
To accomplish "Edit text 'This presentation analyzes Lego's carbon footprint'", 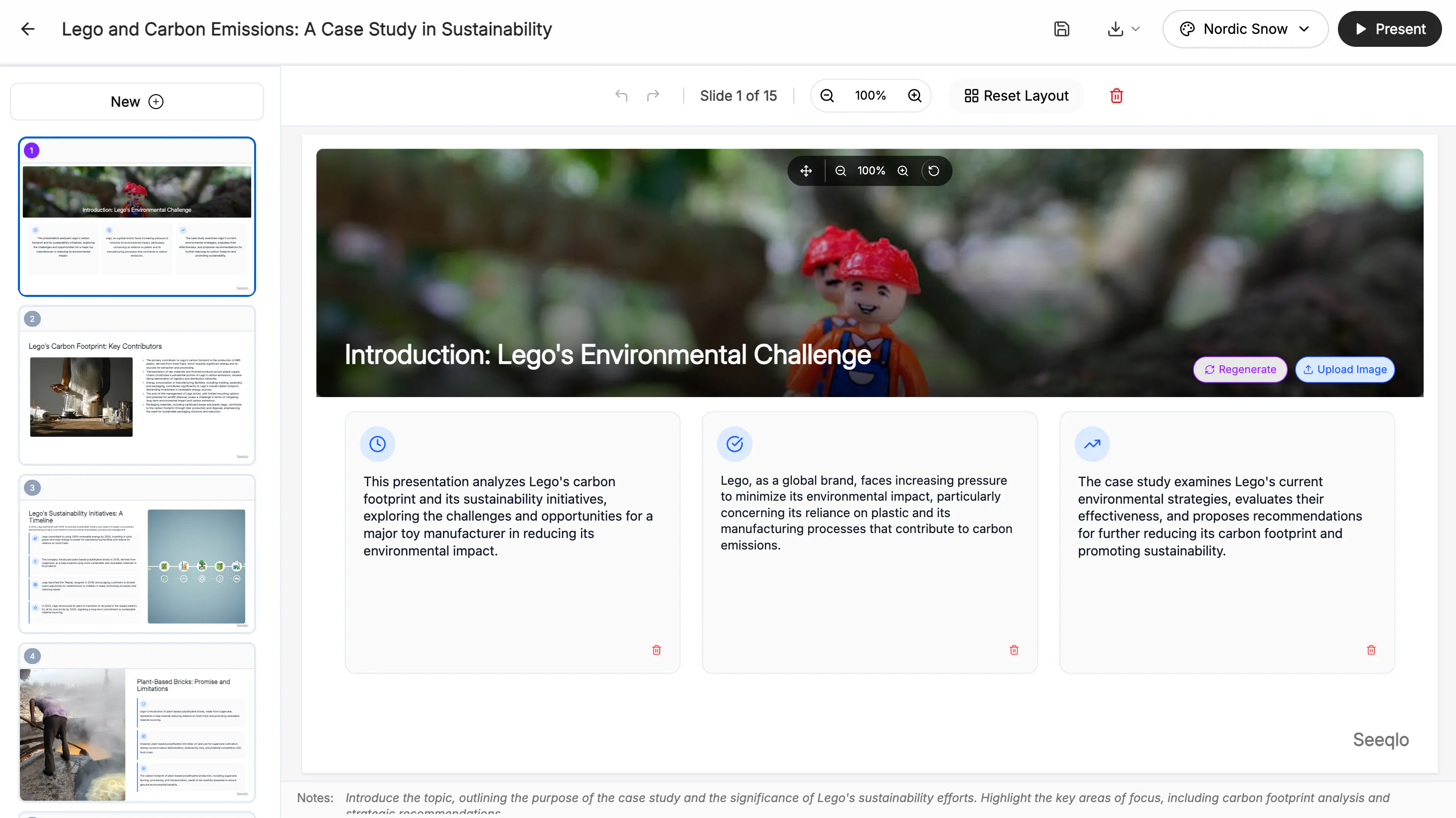I will pos(508,516).
